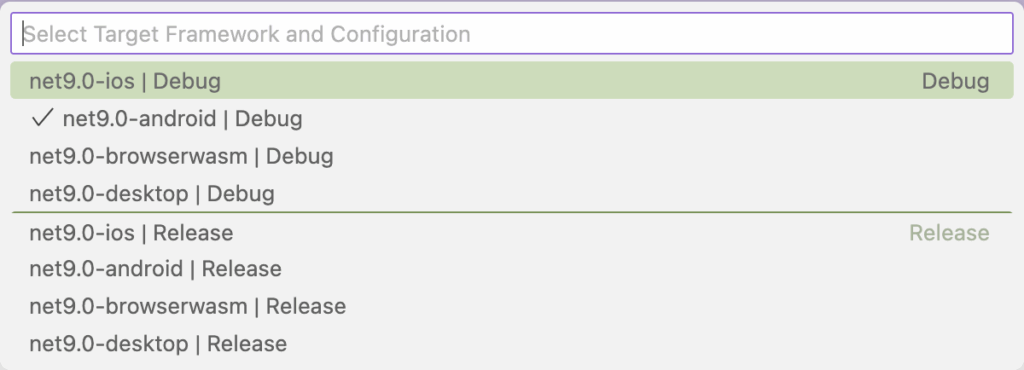Click the separator line above the Release group
Screen dimensions: 1024x370
click(x=512, y=212)
